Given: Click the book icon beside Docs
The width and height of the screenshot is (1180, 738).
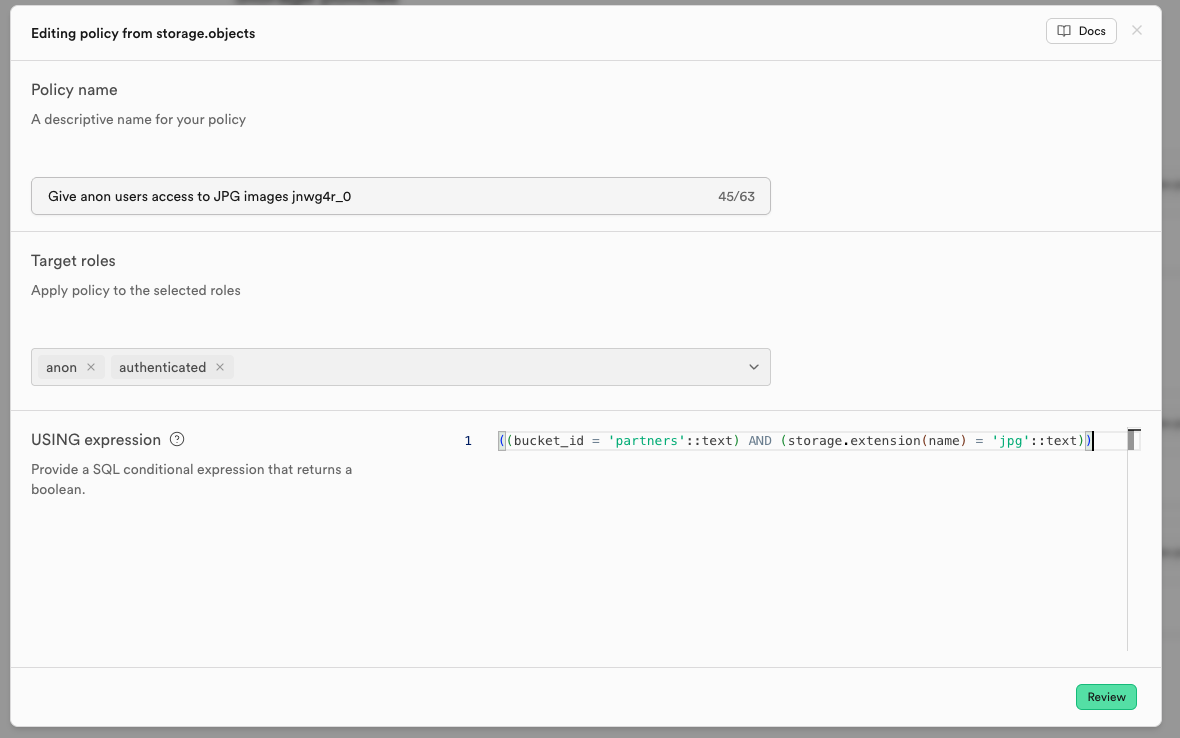Looking at the screenshot, I should [1064, 31].
